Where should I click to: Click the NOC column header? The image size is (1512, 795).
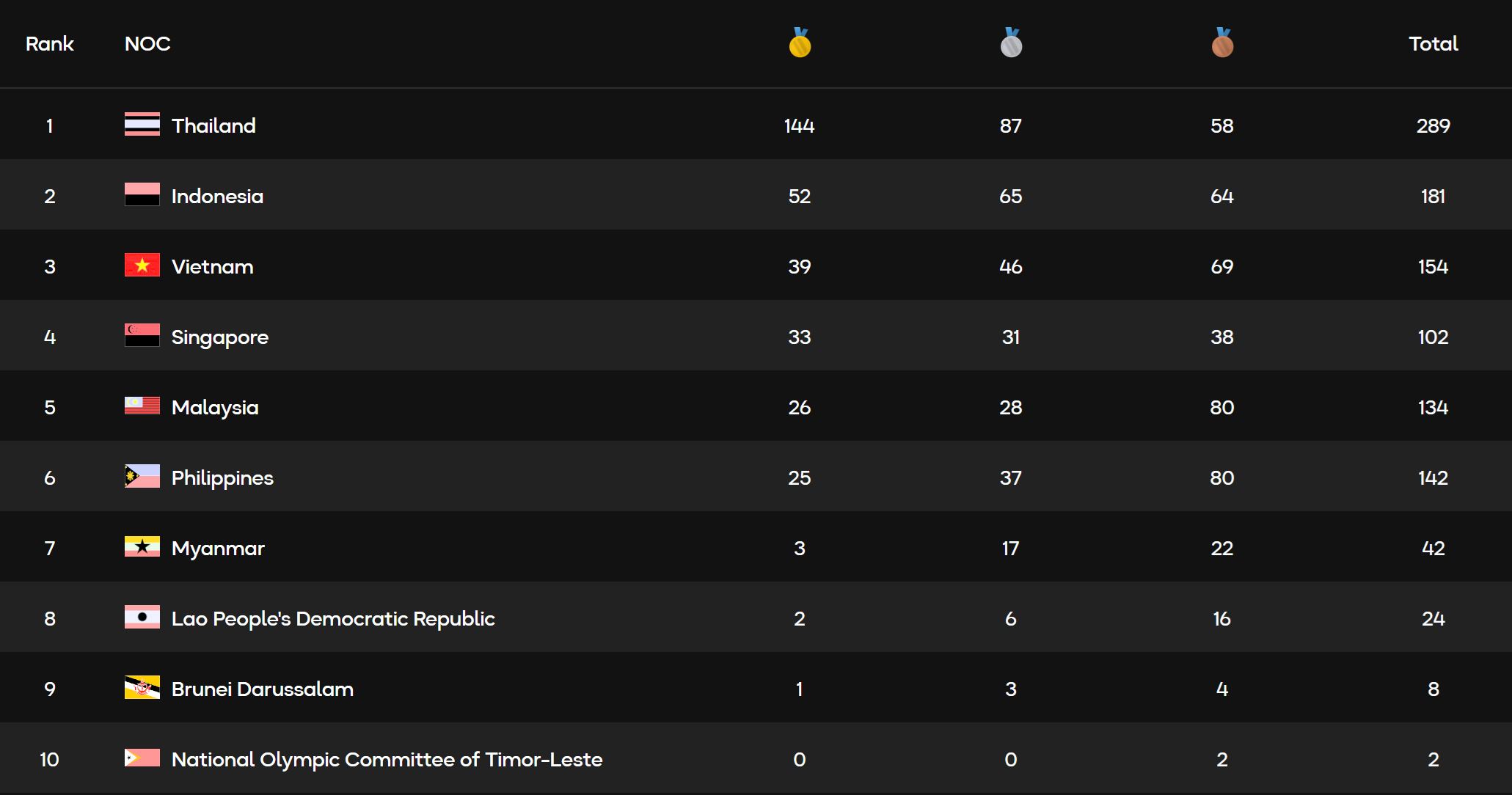(147, 44)
